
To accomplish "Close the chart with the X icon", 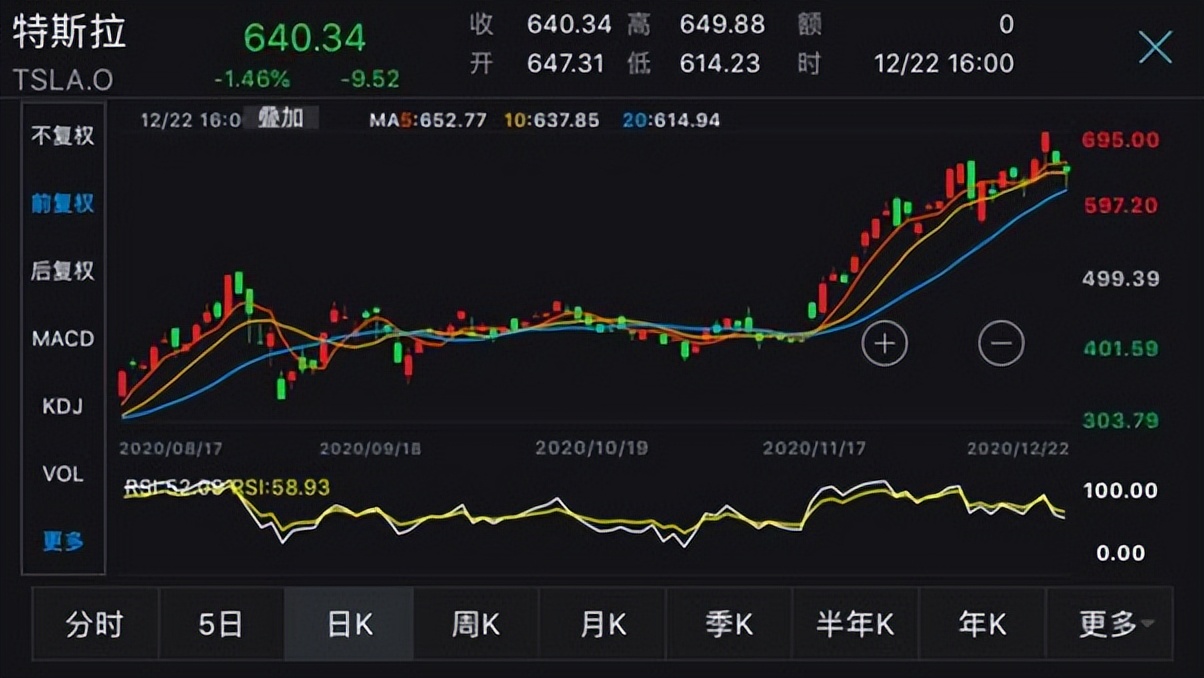I will tap(1155, 47).
